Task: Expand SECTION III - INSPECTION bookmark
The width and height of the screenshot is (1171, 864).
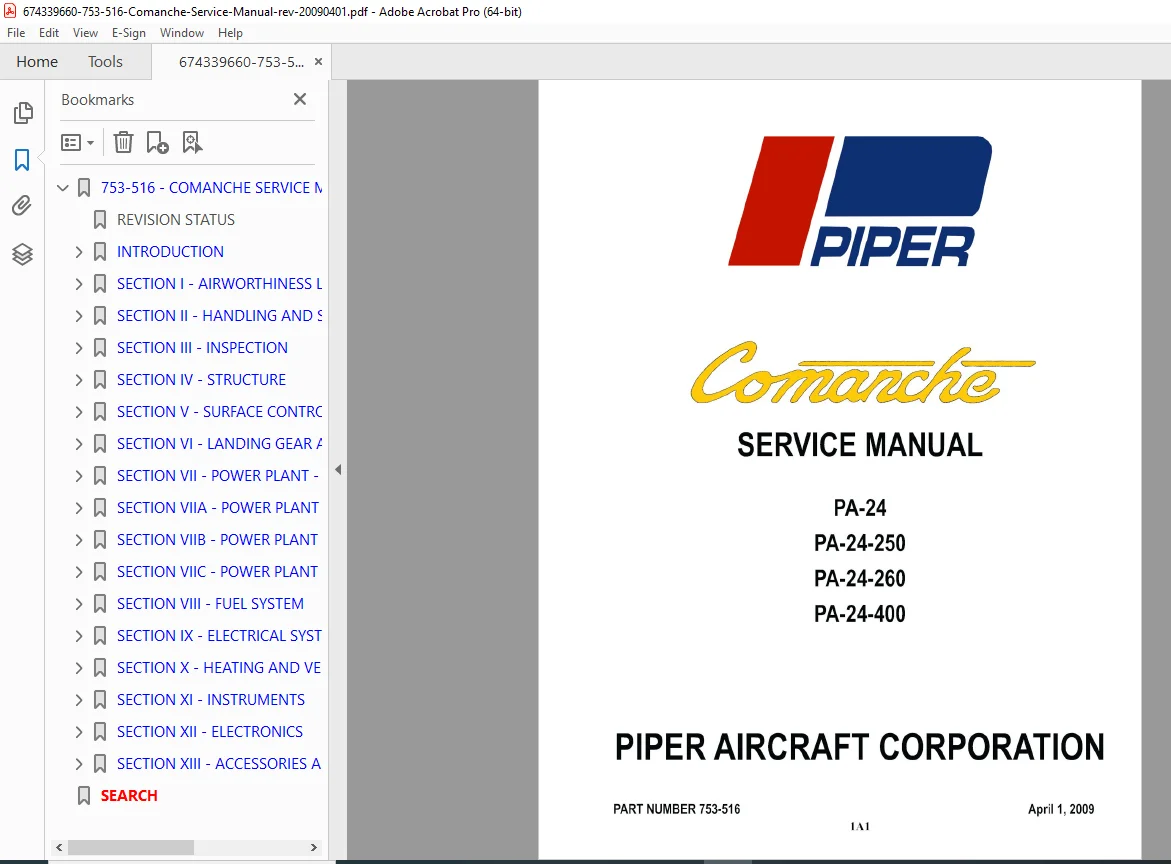Action: coord(79,348)
